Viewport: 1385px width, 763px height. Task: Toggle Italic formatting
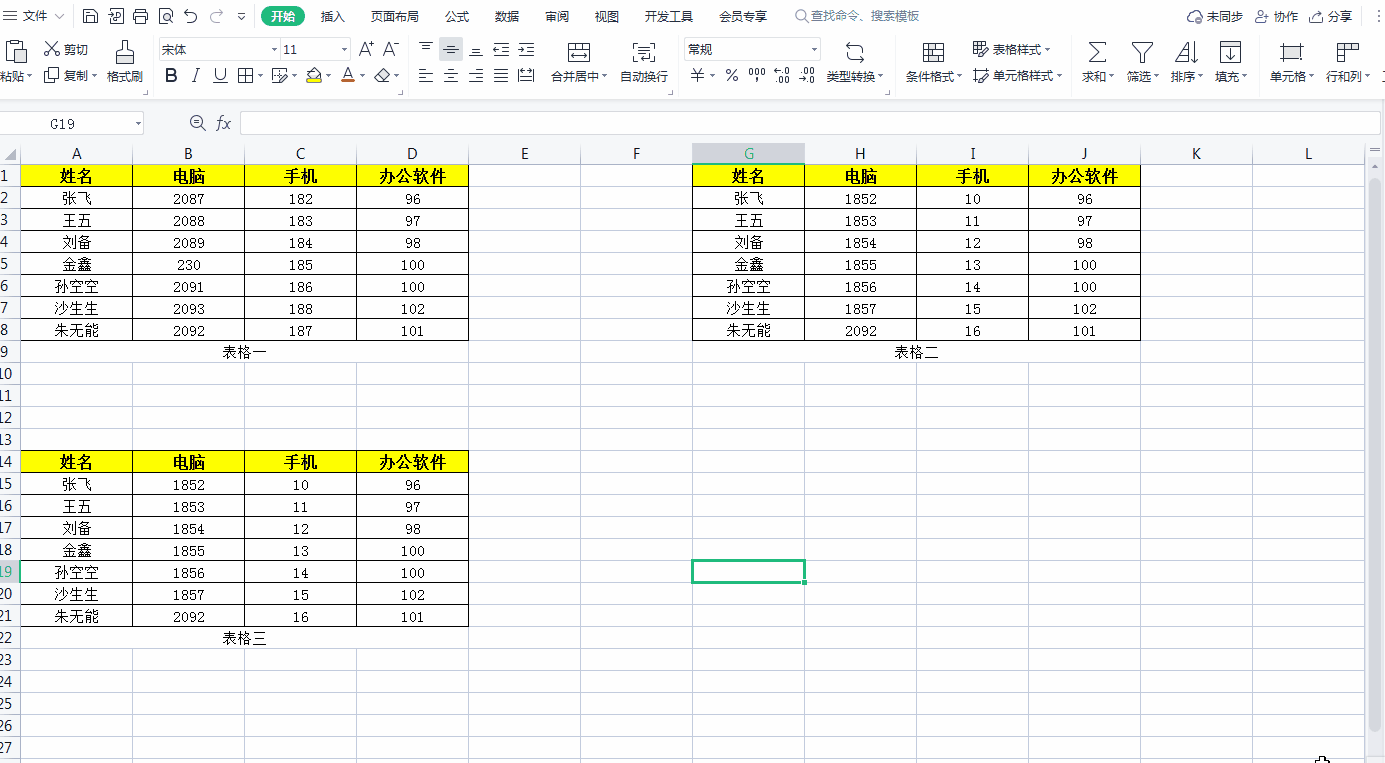pyautogui.click(x=195, y=75)
